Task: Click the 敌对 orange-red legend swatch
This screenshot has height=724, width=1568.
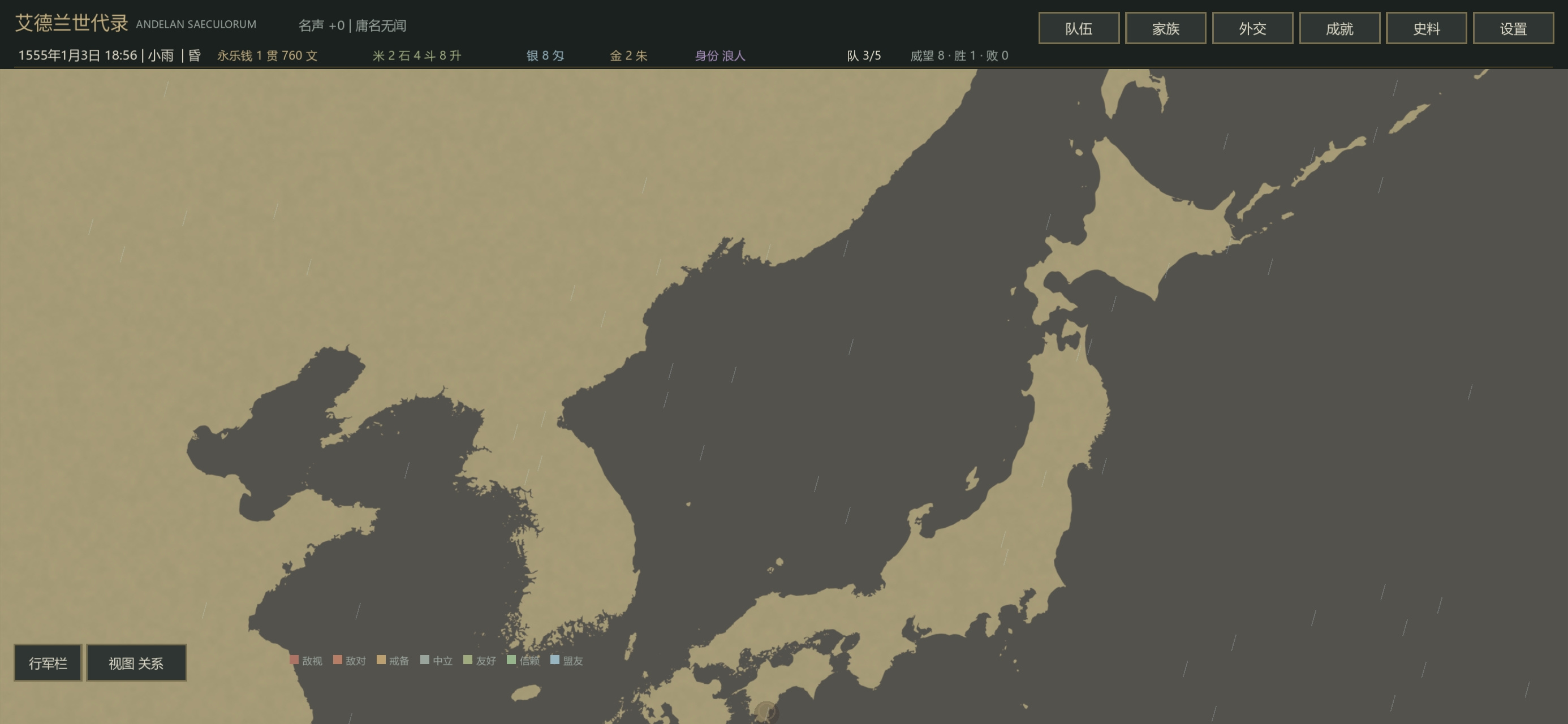Action: click(337, 660)
